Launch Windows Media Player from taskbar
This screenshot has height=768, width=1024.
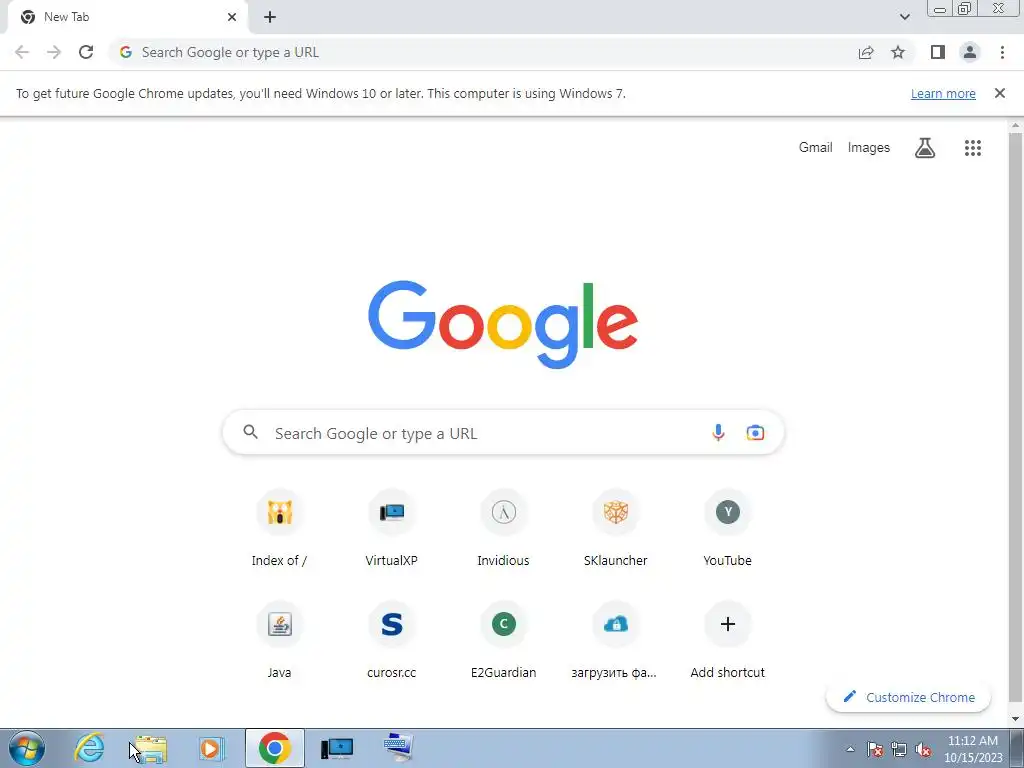coord(212,748)
